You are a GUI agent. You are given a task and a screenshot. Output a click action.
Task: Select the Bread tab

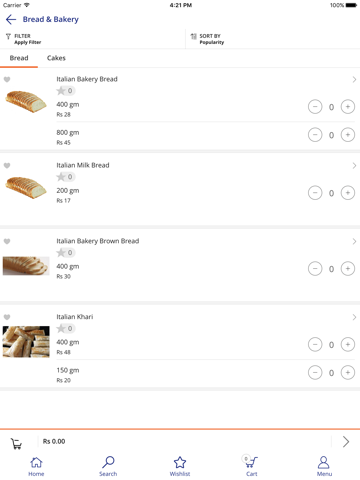click(19, 58)
